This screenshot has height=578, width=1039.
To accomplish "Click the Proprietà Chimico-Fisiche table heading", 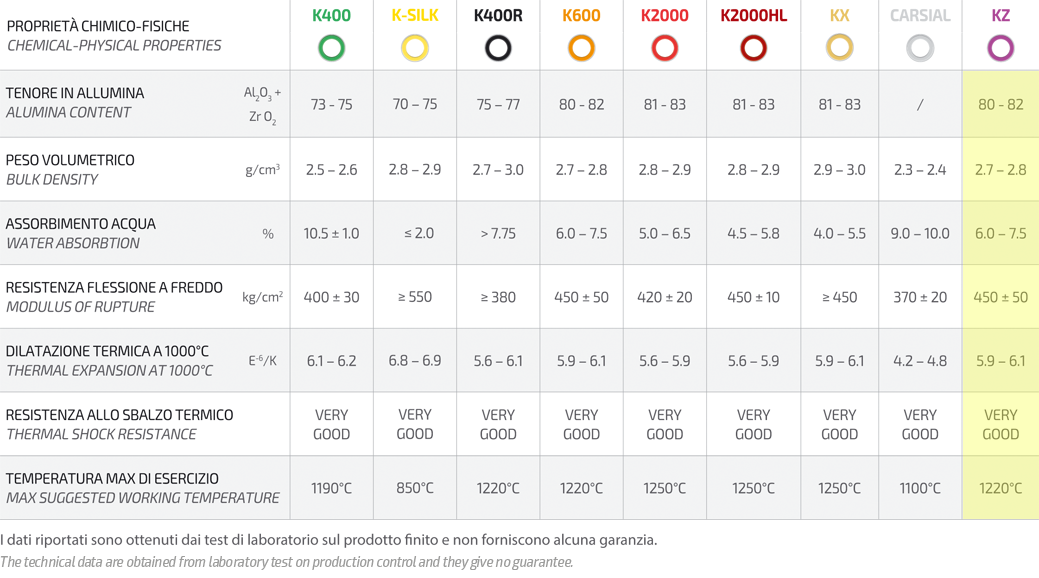I will 98,27.
